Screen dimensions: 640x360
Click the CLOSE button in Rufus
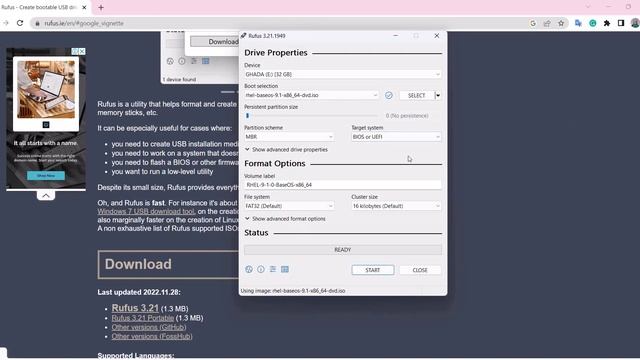tap(420, 270)
